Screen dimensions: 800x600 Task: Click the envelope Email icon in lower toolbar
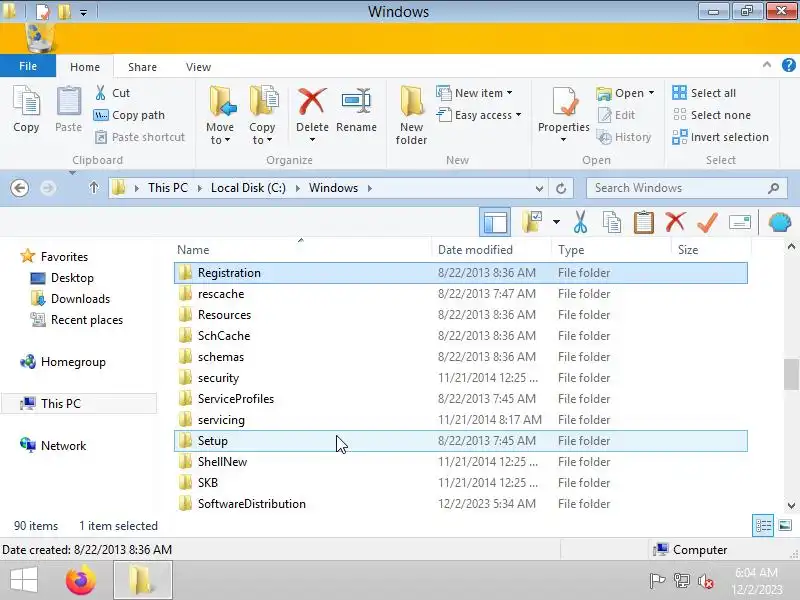[x=739, y=222]
